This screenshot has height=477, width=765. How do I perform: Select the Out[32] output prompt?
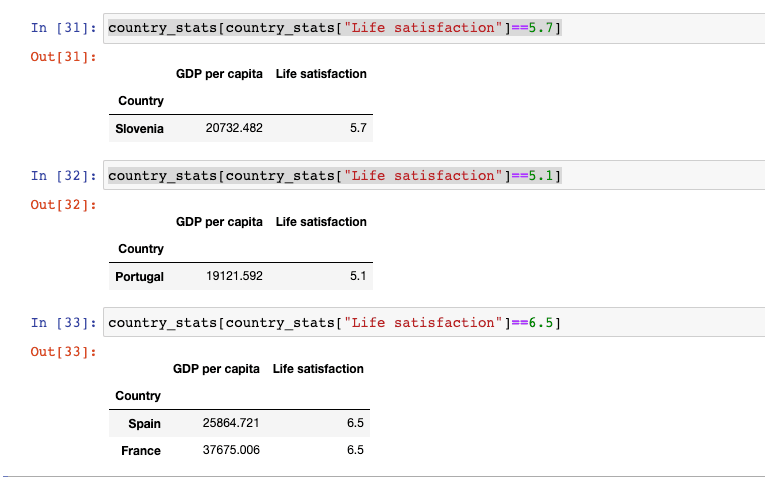(64, 205)
